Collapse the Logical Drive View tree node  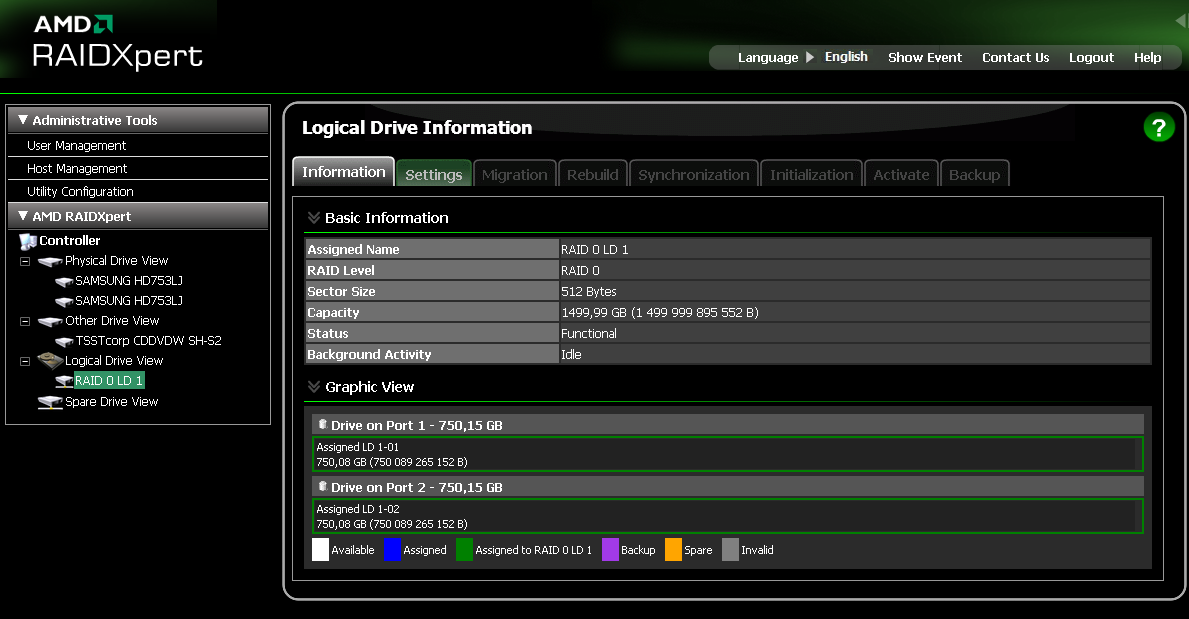25,362
